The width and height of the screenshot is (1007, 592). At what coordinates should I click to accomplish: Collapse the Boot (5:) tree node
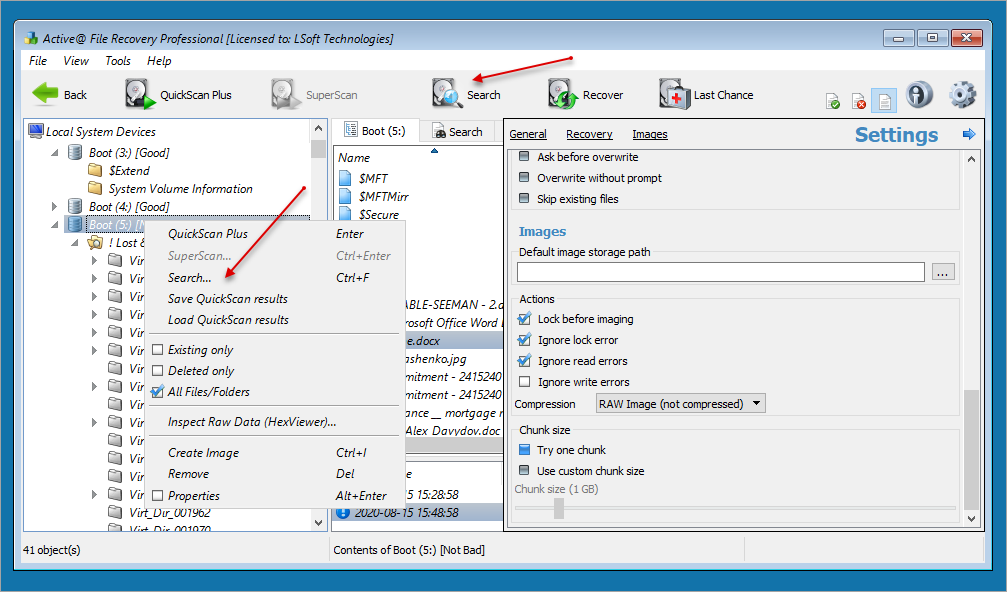[x=55, y=225]
